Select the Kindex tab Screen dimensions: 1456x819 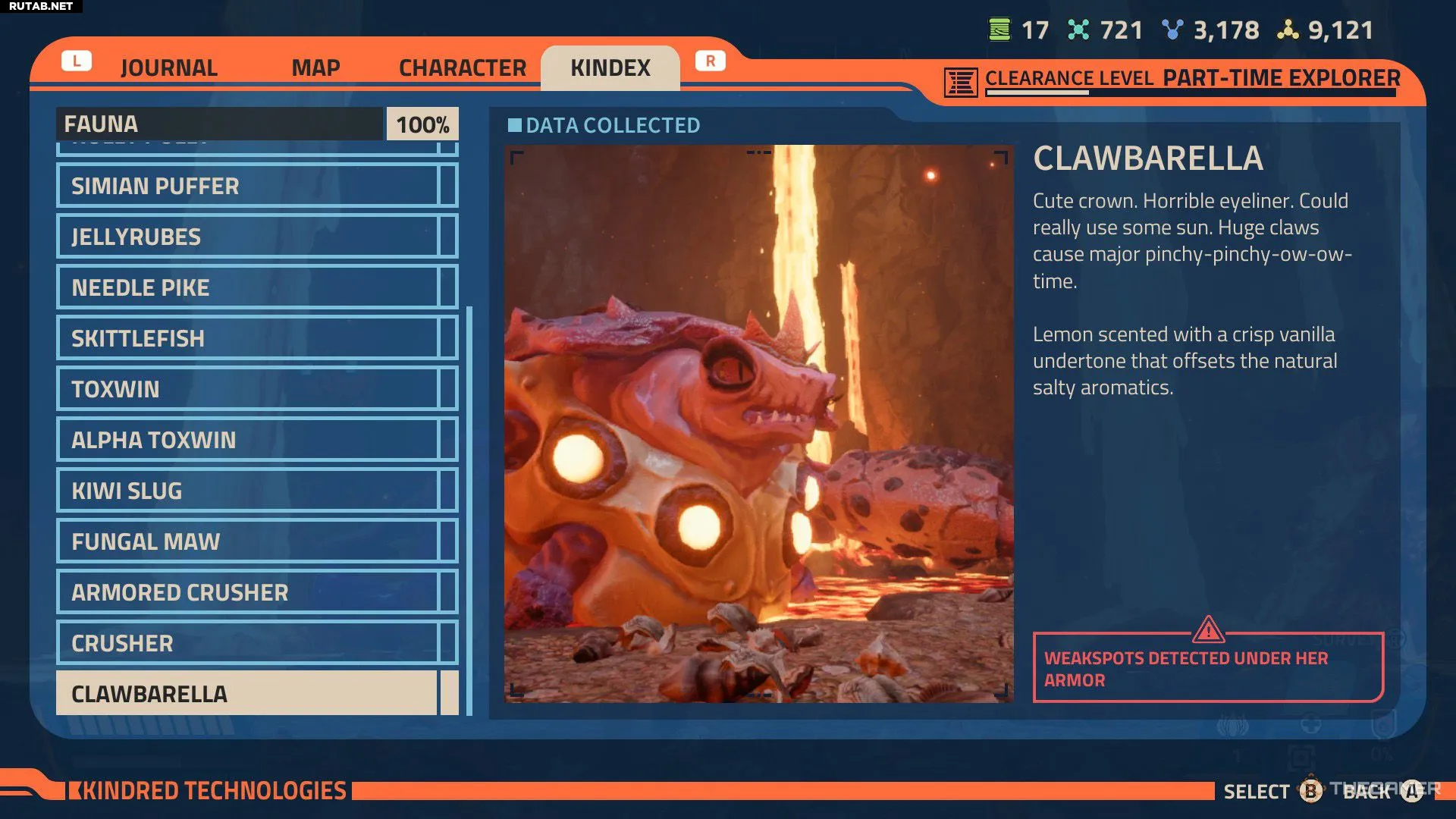coord(610,67)
